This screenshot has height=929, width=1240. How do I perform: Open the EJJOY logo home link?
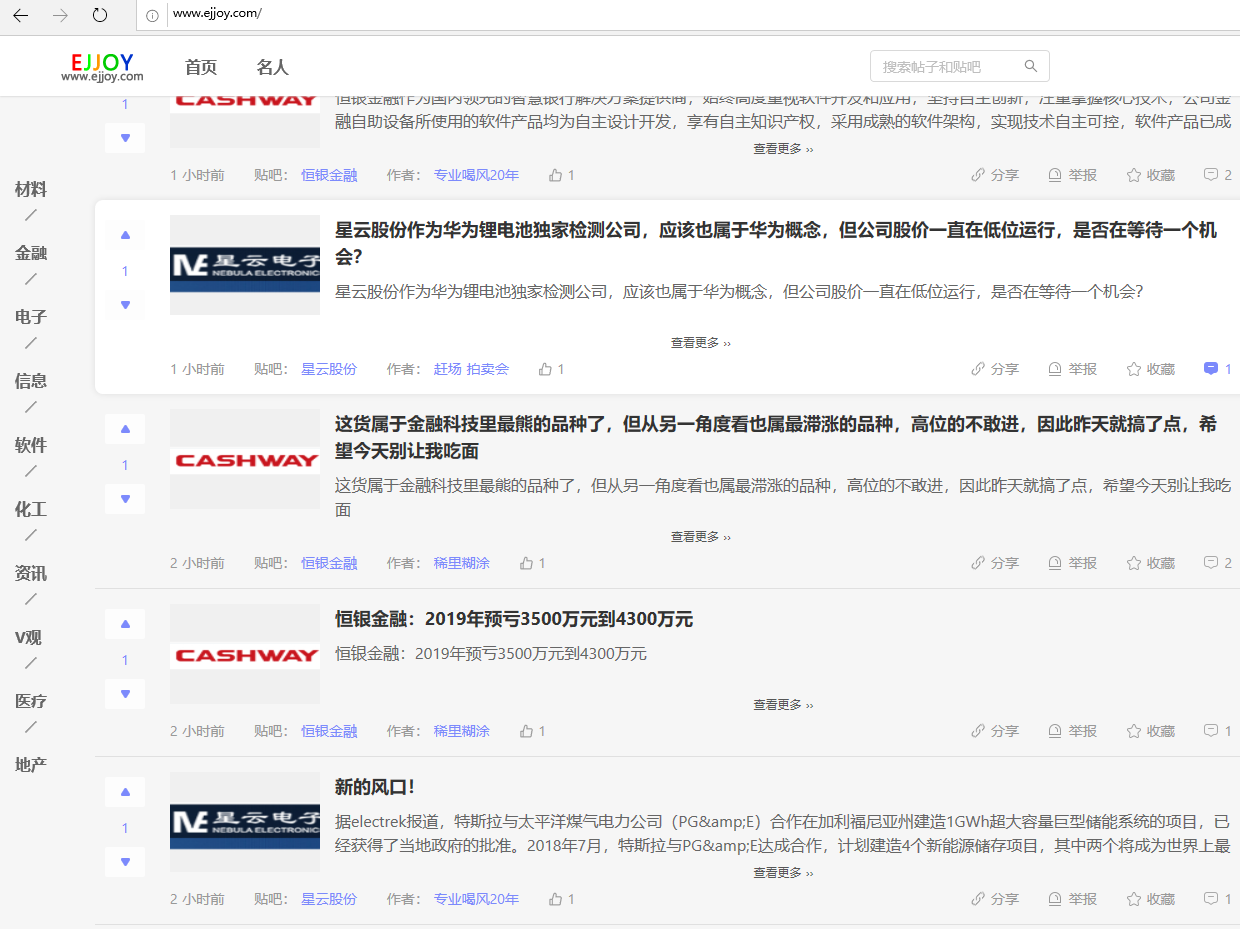[x=102, y=67]
